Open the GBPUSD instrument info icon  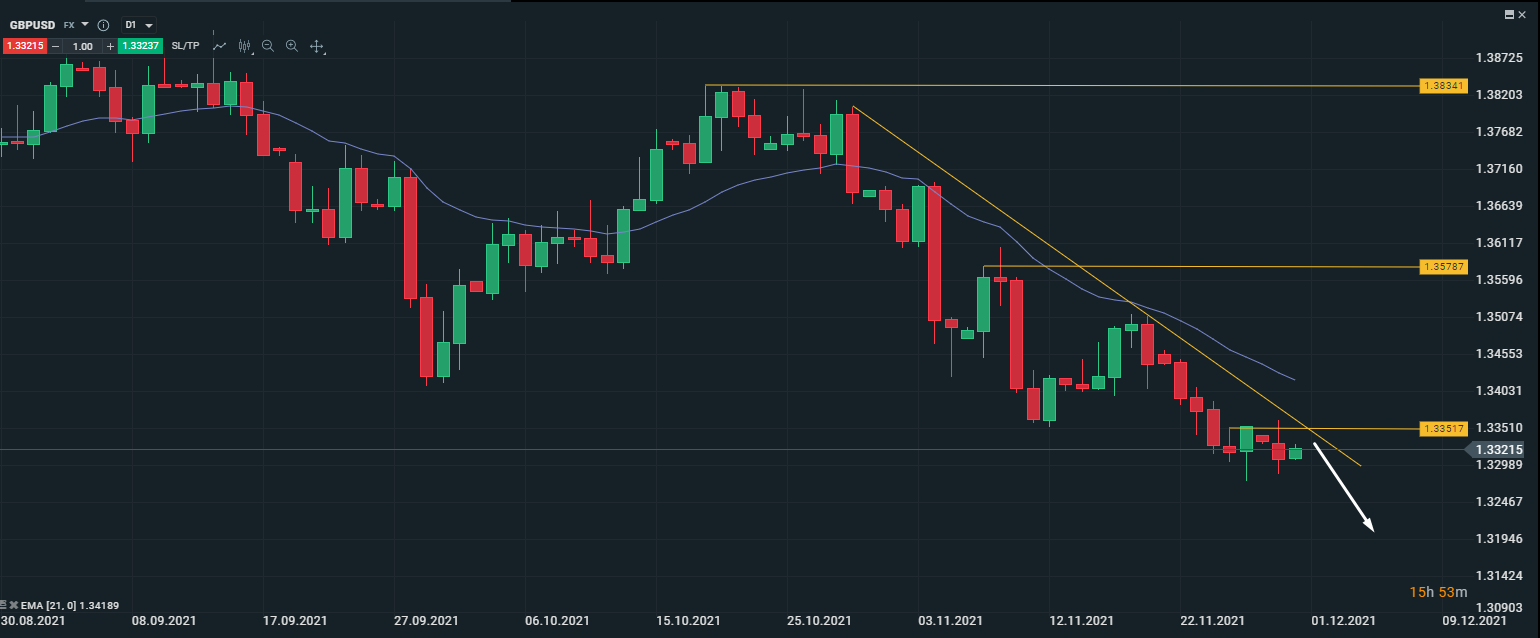[x=103, y=24]
